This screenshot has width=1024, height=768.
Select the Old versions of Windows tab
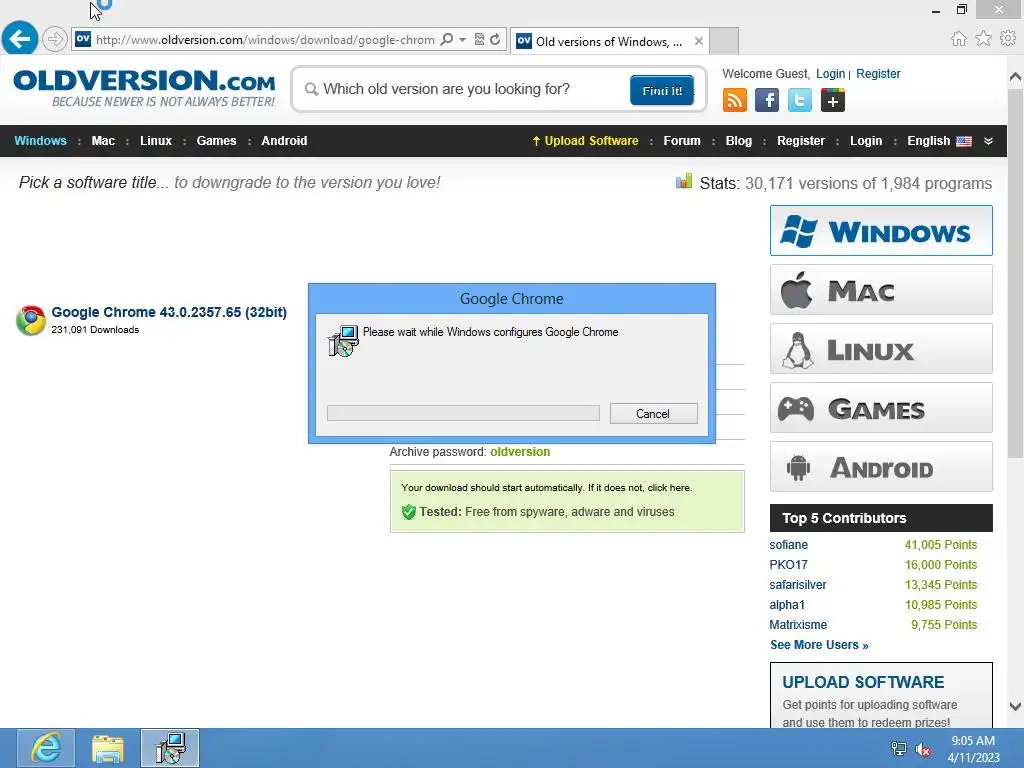pyautogui.click(x=608, y=41)
